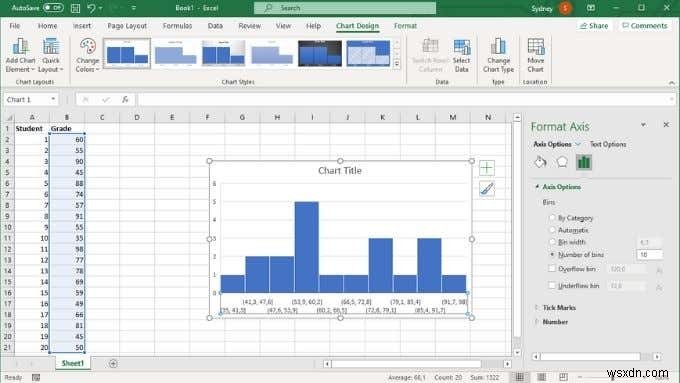Close the Format Axis pane
The image size is (680, 383).
click(x=666, y=125)
